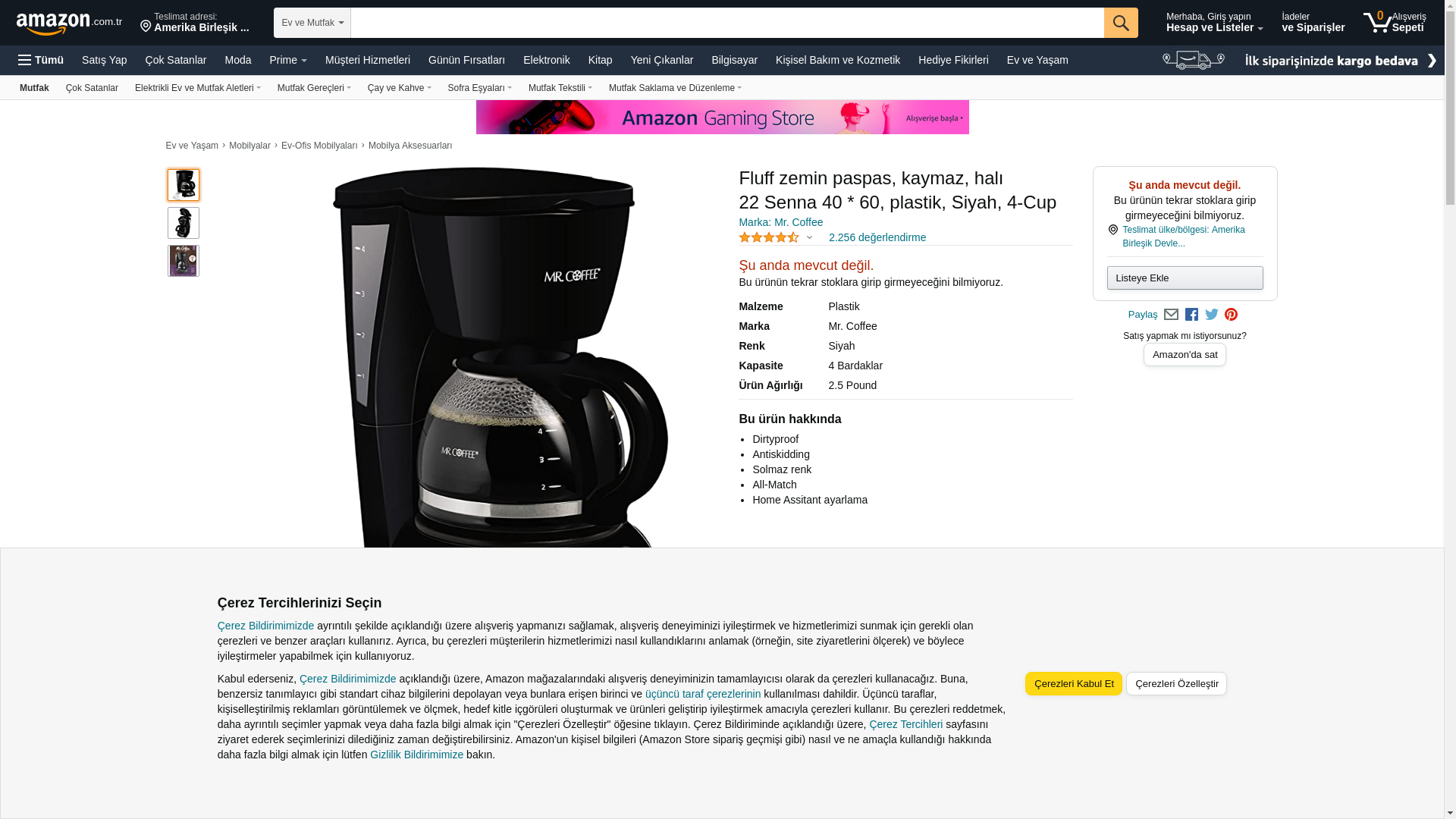Share product via email icon
This screenshot has height=819, width=1456.
tap(1171, 315)
